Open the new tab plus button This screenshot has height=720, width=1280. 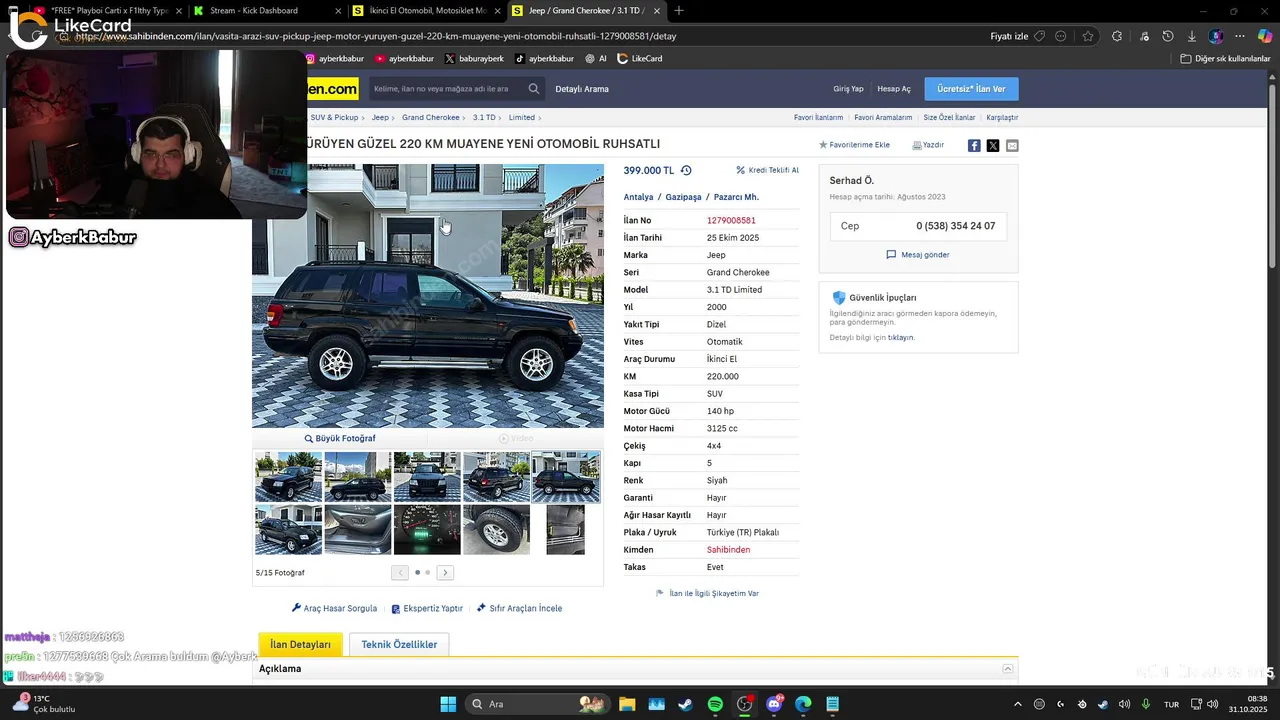pos(679,11)
